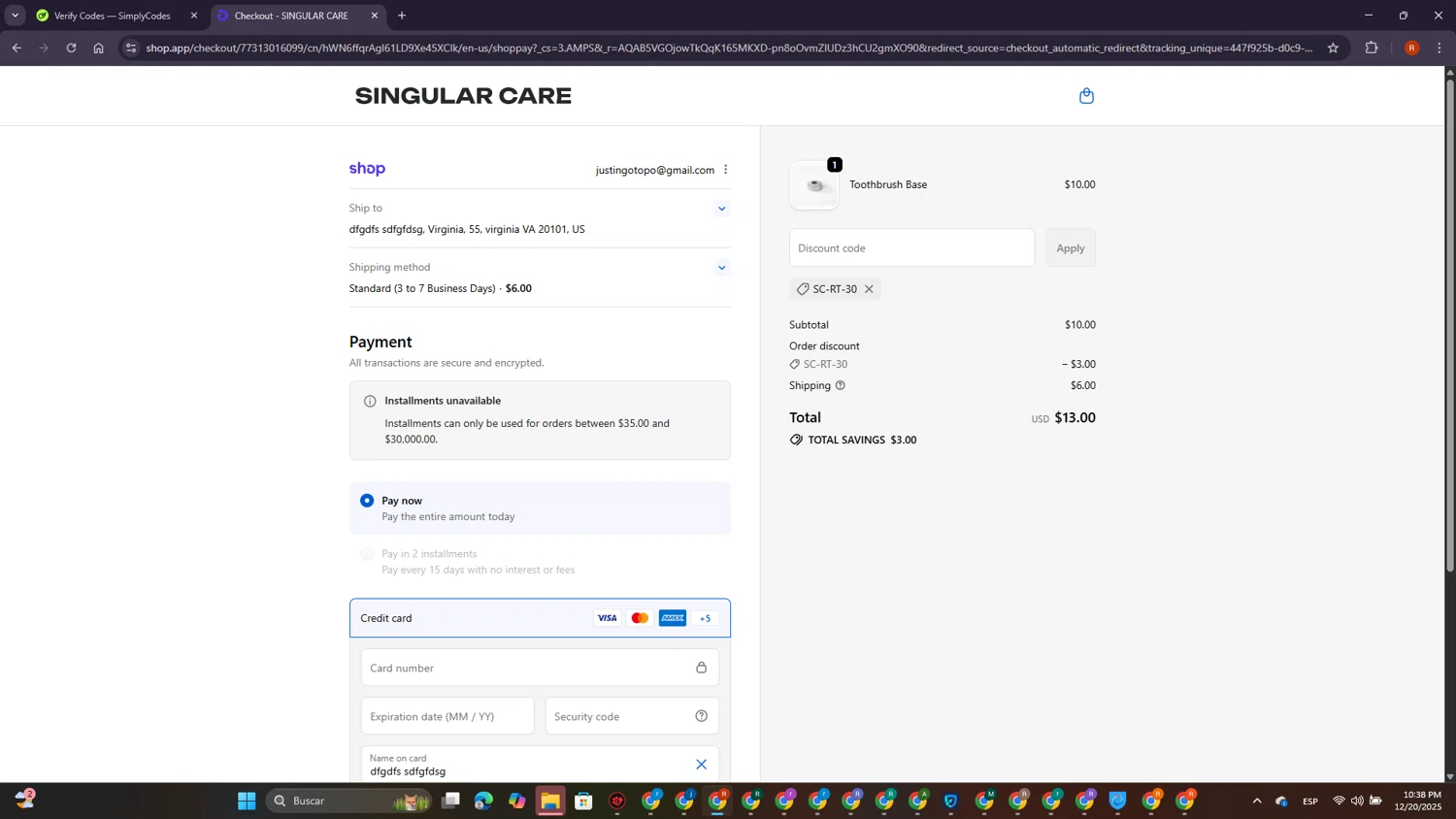This screenshot has height=819, width=1456.
Task: Select the Pay now option
Action: pos(367,501)
